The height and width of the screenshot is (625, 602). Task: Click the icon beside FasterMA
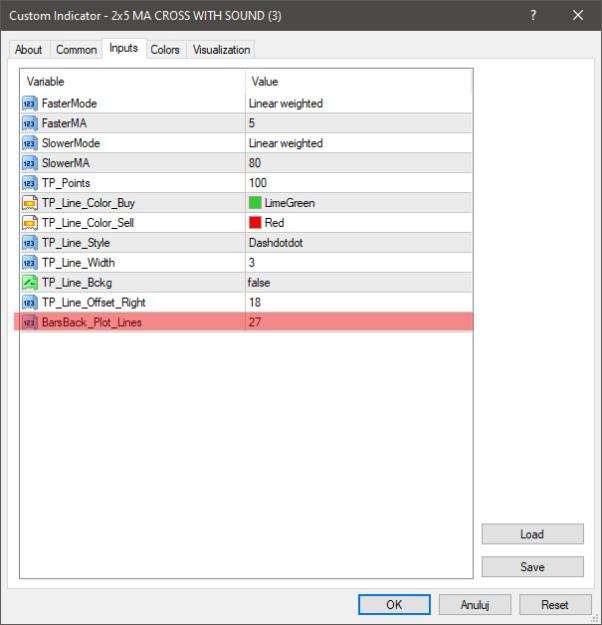(x=30, y=124)
